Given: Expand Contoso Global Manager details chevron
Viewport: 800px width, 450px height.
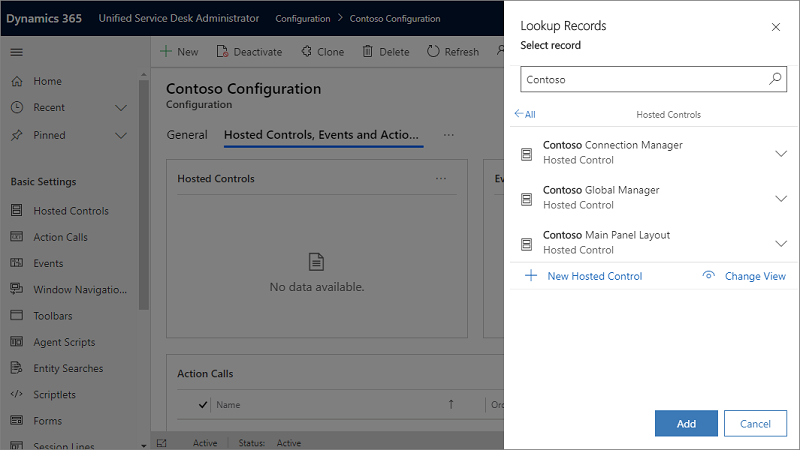Looking at the screenshot, I should coord(781,198).
